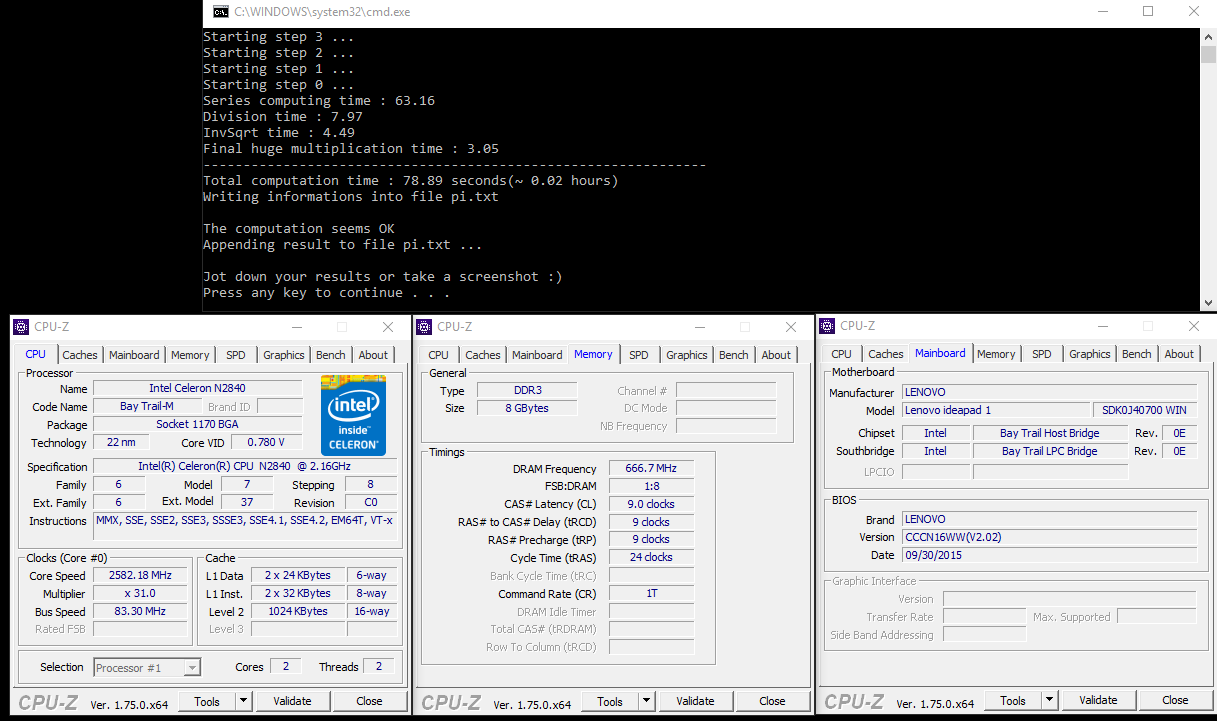This screenshot has height=721, width=1217.
Task: Open Graphics tab in right Mainboard window
Action: [1090, 354]
